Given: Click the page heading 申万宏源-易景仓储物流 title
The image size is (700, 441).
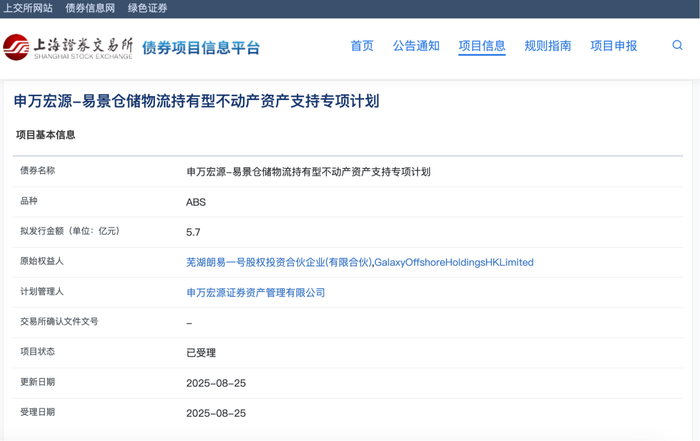Looking at the screenshot, I should coord(196,101).
